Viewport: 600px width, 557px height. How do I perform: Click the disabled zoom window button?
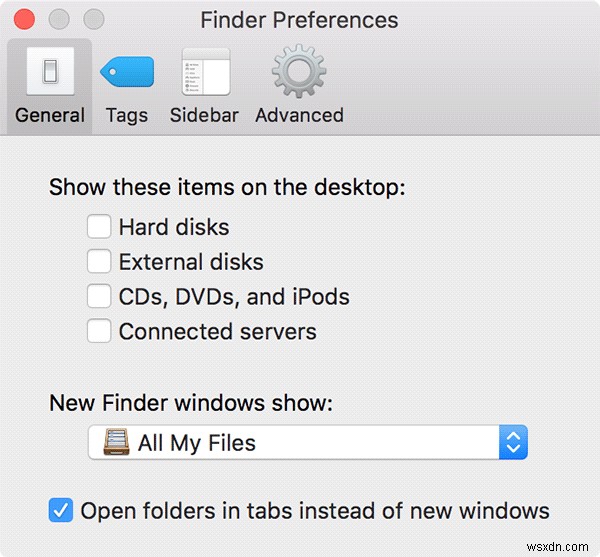pos(94,20)
